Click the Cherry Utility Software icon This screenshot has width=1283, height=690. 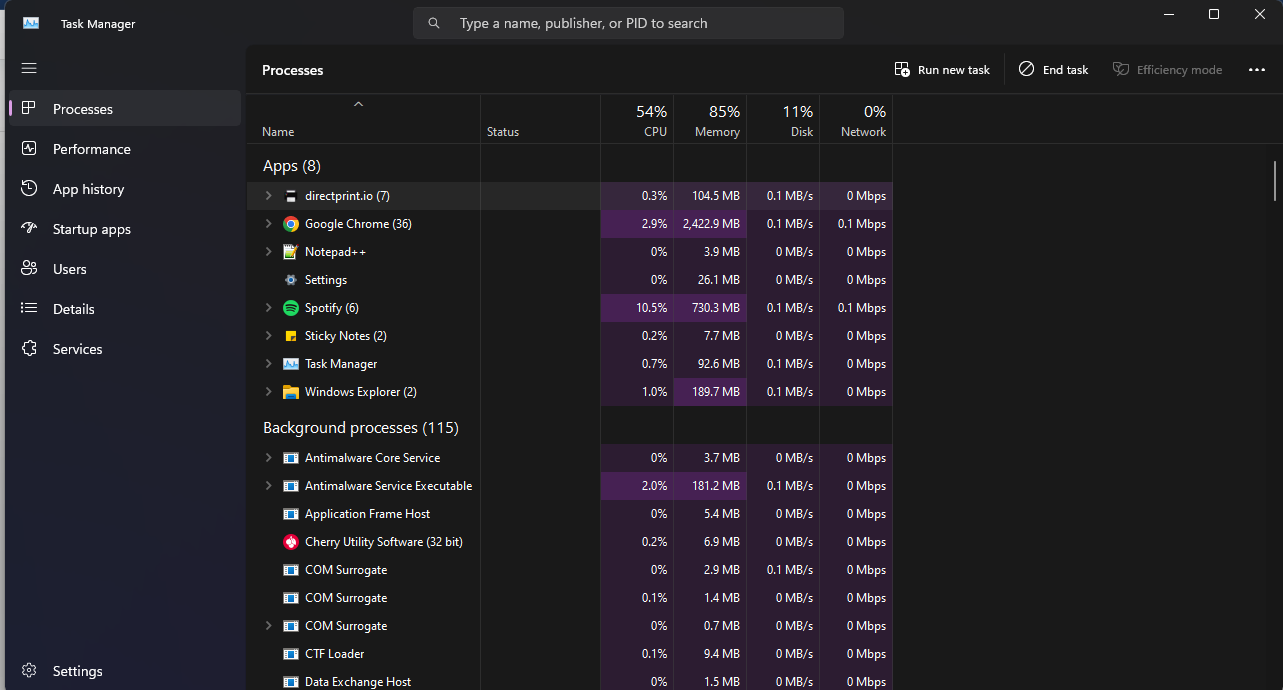[x=291, y=542]
